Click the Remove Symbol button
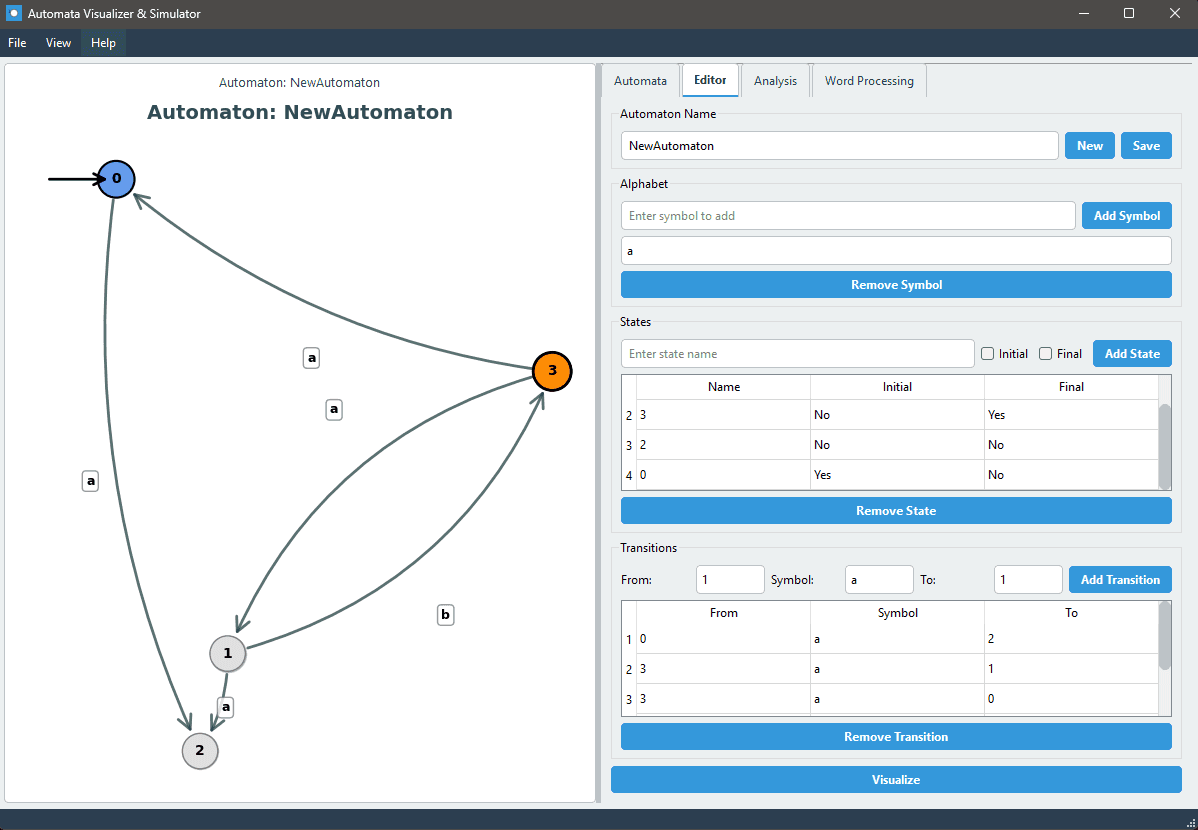This screenshot has width=1198, height=830. 896,285
